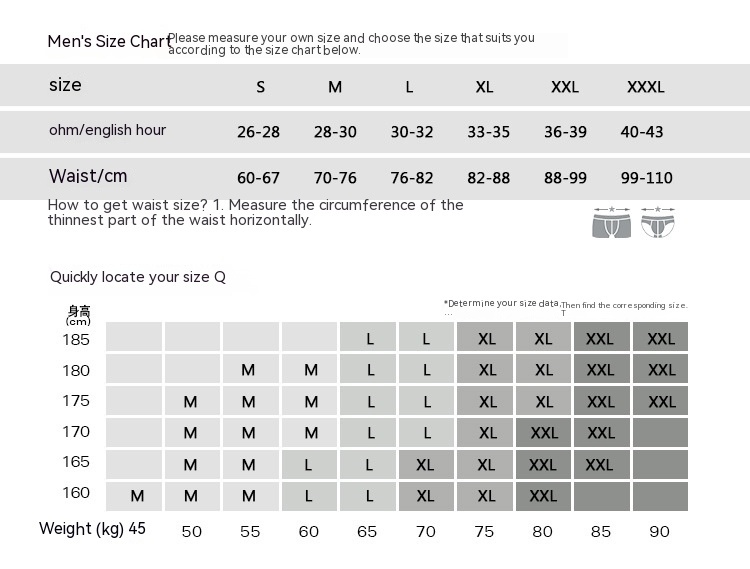Viewport: 750px width, 569px height.
Task: Click the "Waist/cm" row label
Action: click(88, 176)
